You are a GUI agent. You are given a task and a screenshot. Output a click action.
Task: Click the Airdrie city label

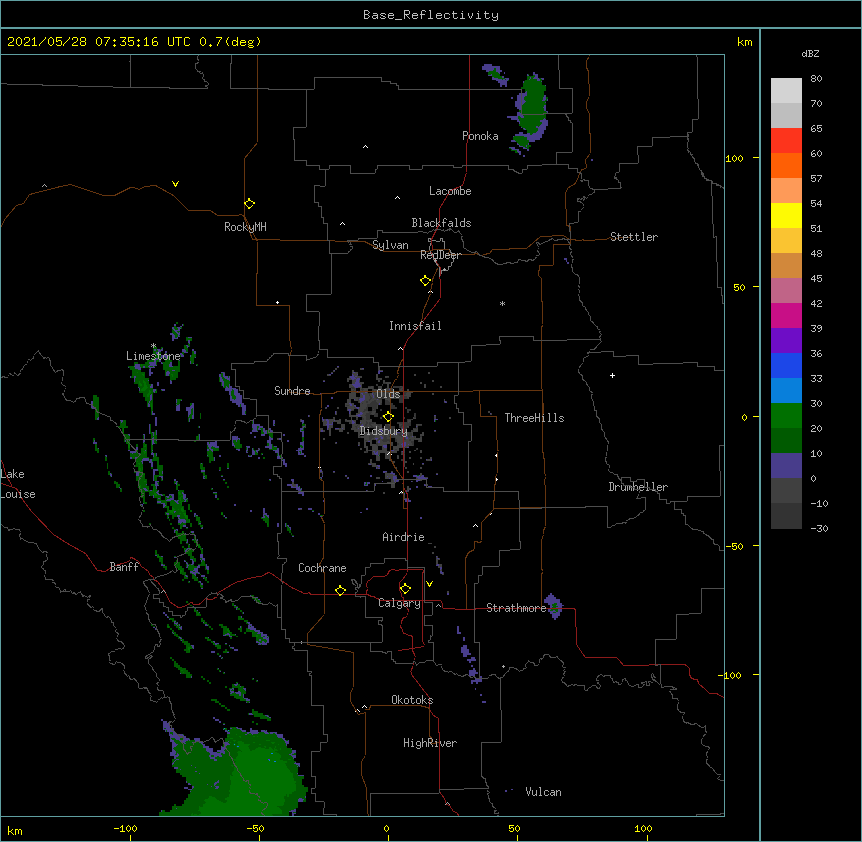point(403,537)
